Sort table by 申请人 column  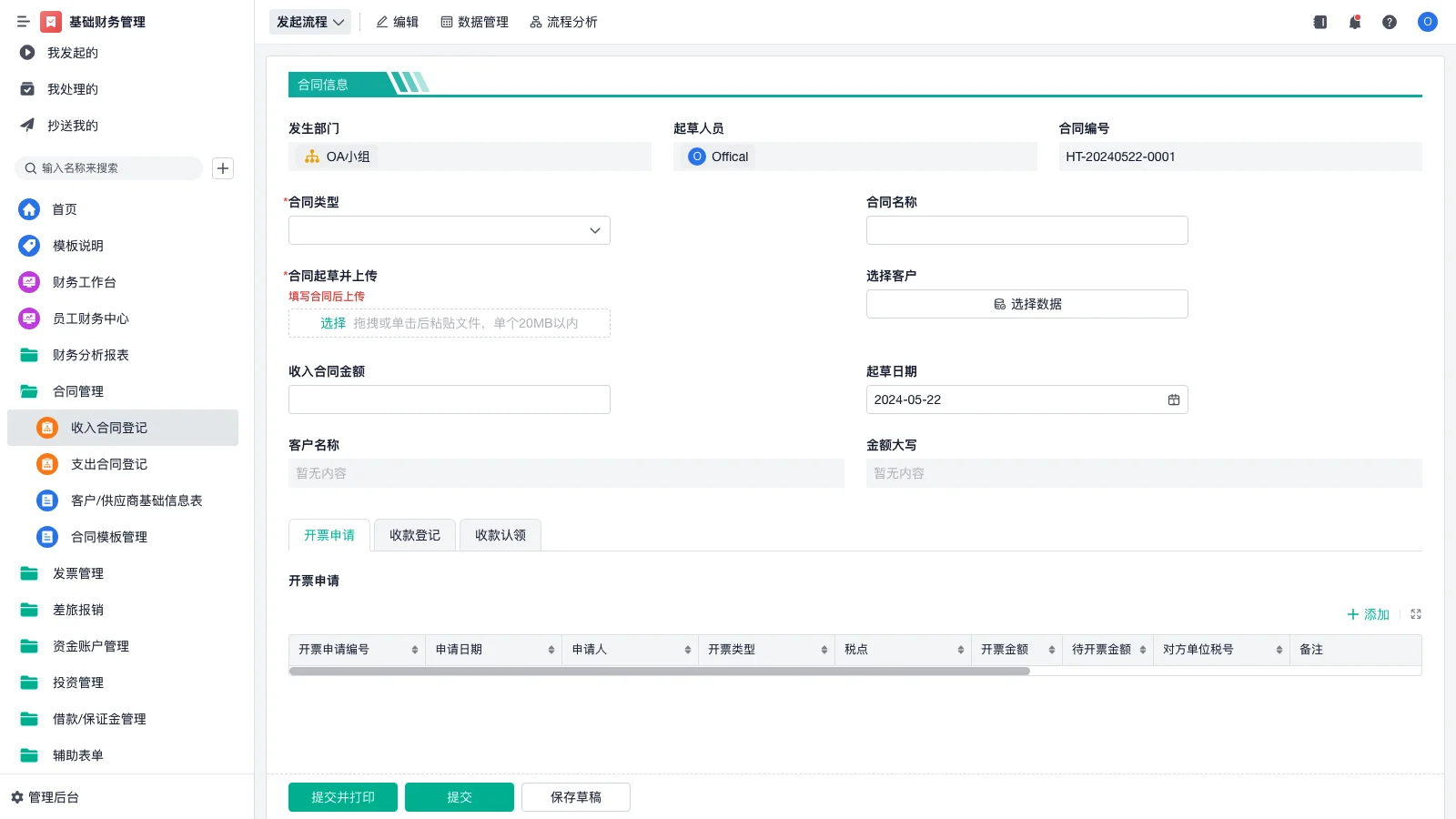pos(688,650)
